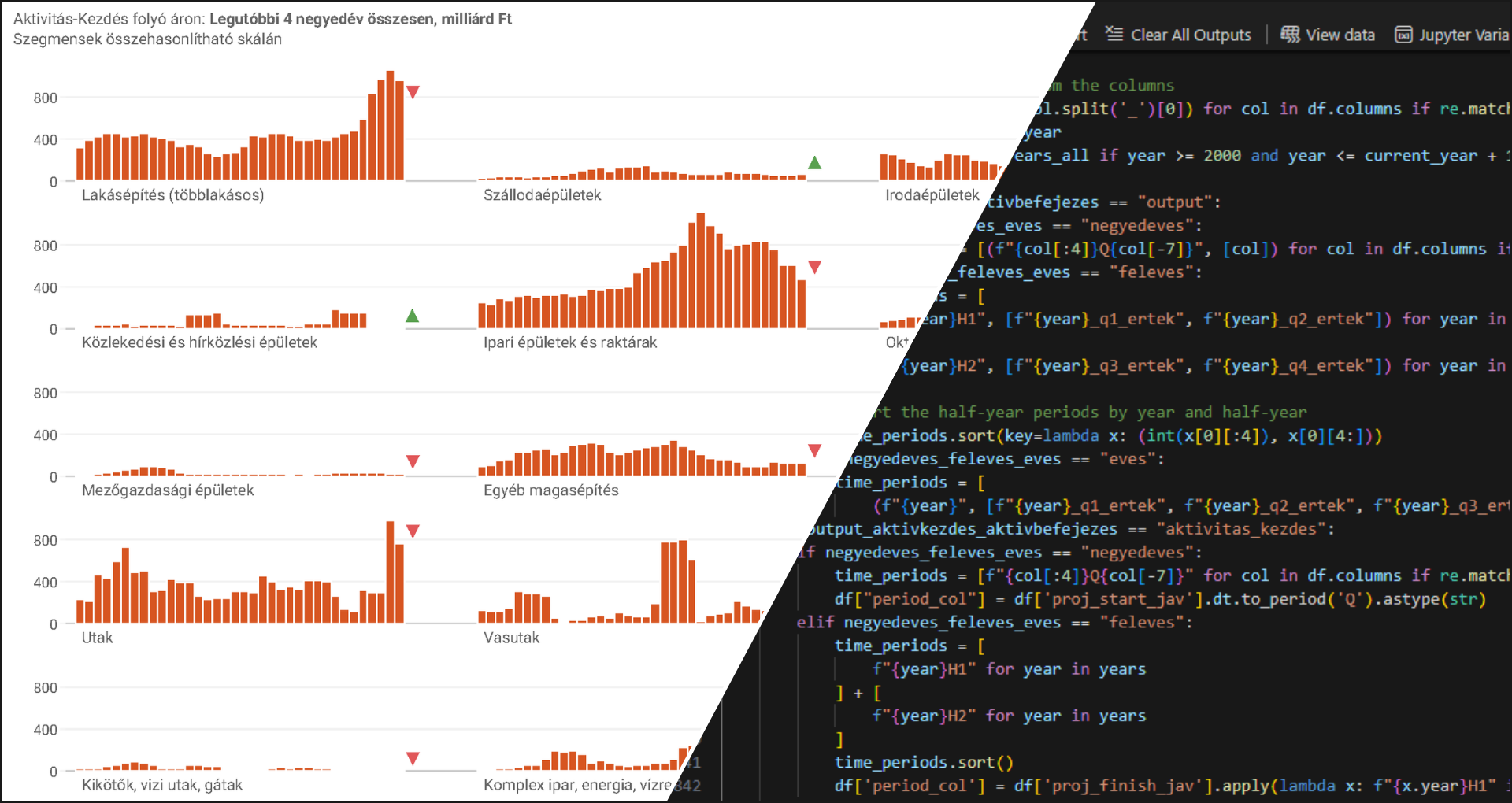The image size is (1512, 803).
Task: Click red triangle beside Kikötők chart
Action: pyautogui.click(x=413, y=759)
